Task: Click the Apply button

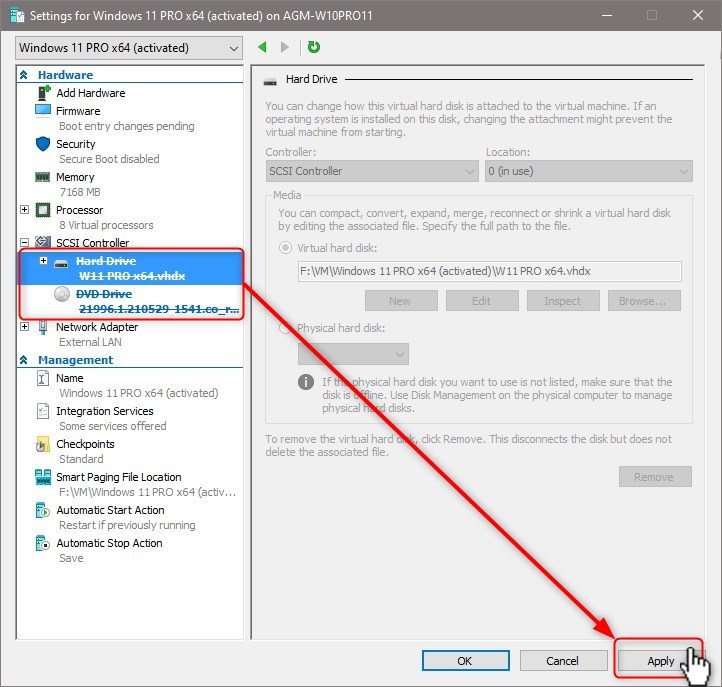Action: point(660,661)
